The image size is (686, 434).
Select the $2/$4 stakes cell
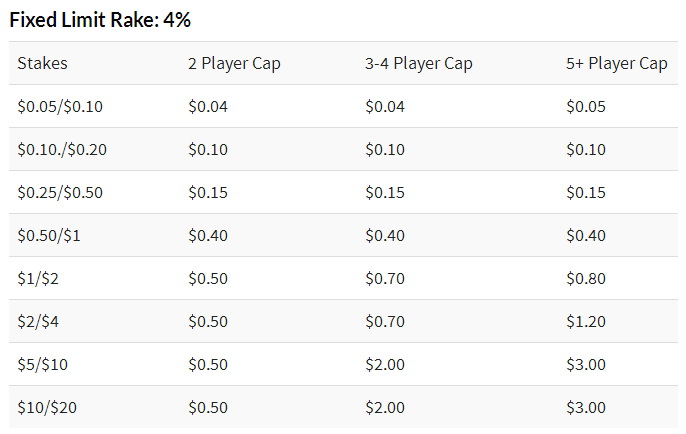click(x=38, y=322)
